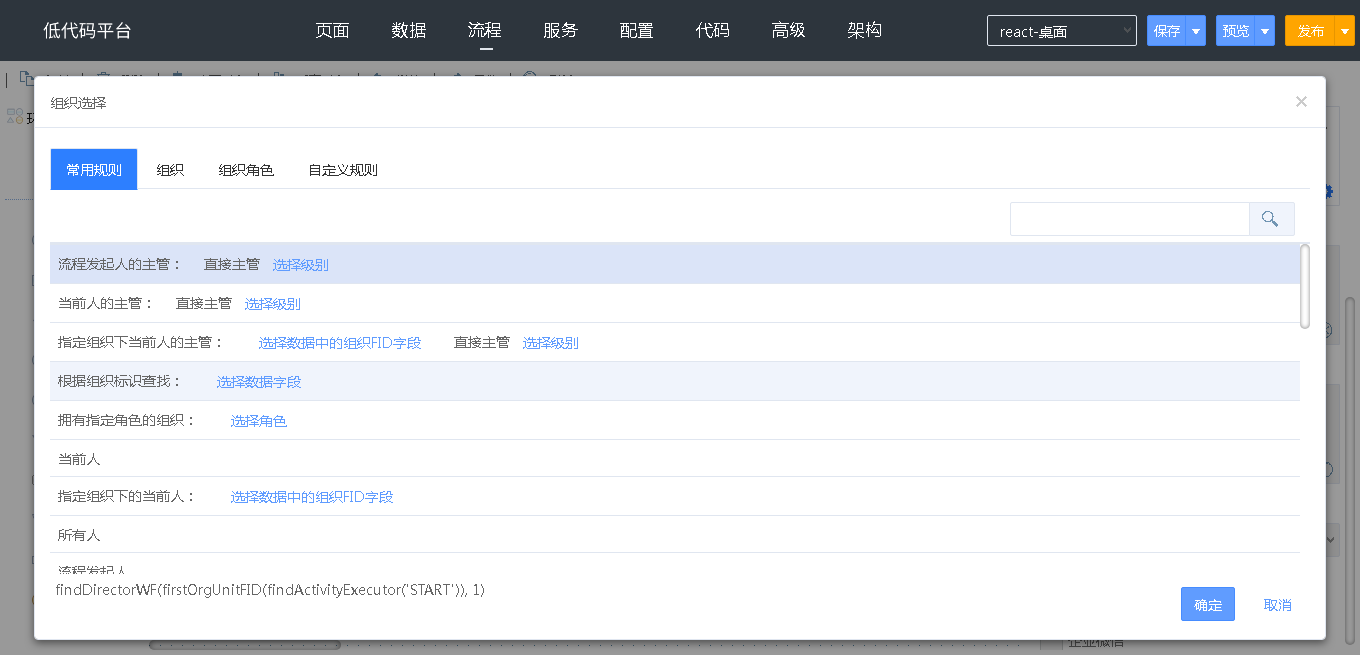Viewport: 1360px width, 655px height.
Task: Open the 架构 top menu
Action: (x=865, y=31)
